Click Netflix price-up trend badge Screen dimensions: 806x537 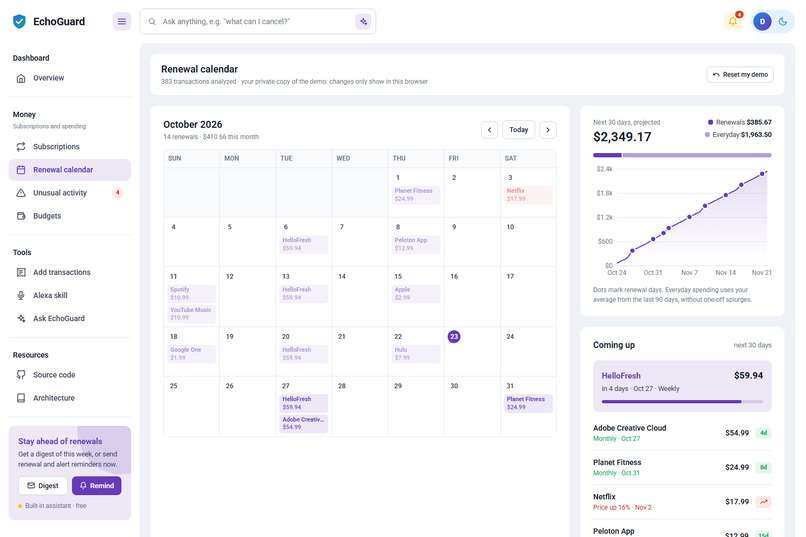pyautogui.click(x=764, y=502)
